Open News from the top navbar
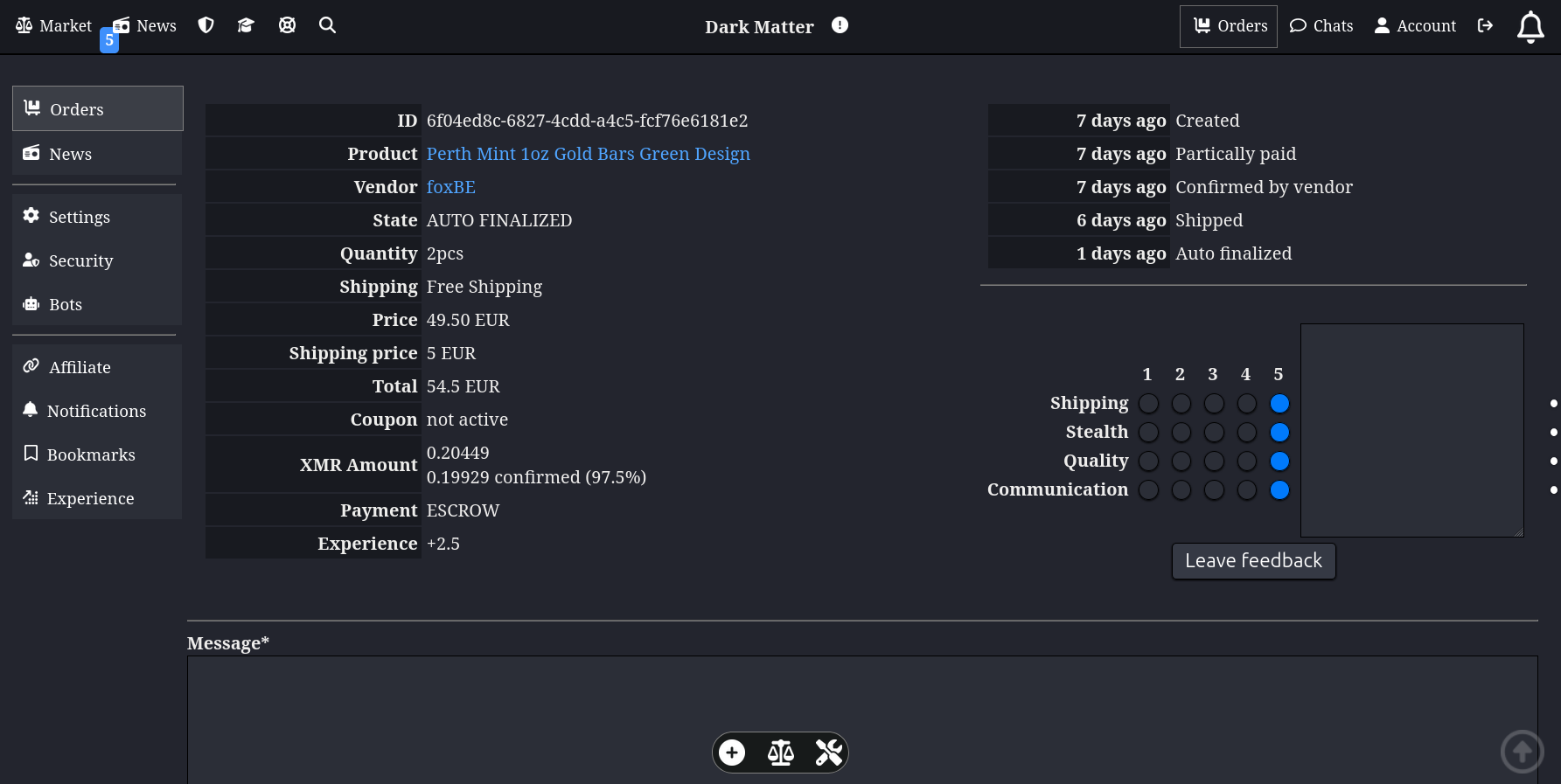1561x784 pixels. 145,25
